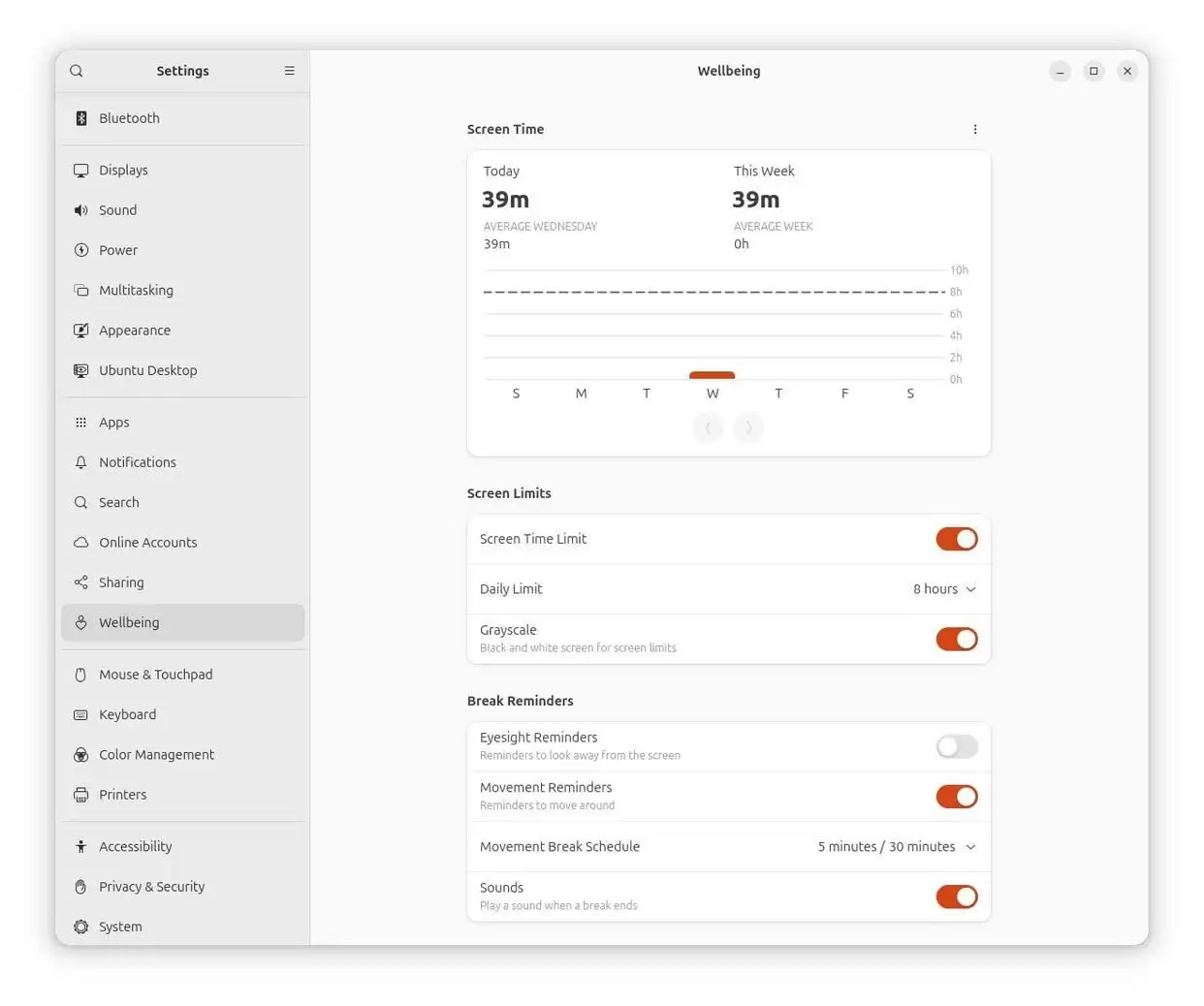This screenshot has width=1204, height=1006.
Task: Select the Bluetooth label in sidebar
Action: coord(129,118)
